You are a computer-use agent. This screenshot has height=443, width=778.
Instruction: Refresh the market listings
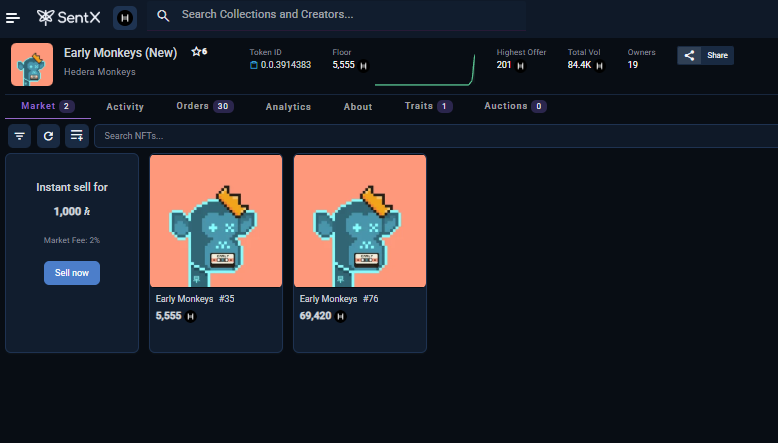(x=48, y=136)
